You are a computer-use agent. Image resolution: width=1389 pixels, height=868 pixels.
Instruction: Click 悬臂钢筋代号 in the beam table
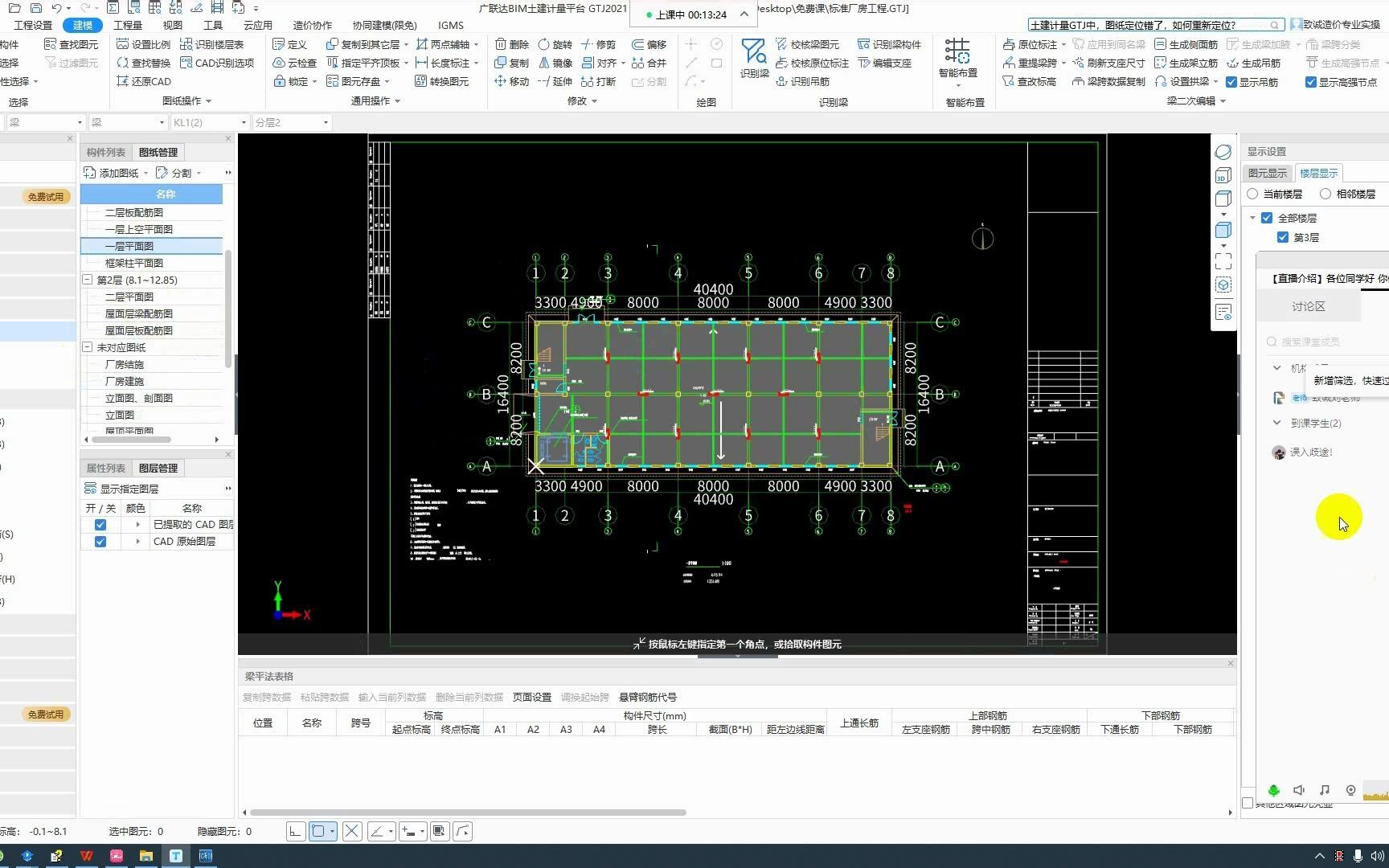(x=648, y=697)
